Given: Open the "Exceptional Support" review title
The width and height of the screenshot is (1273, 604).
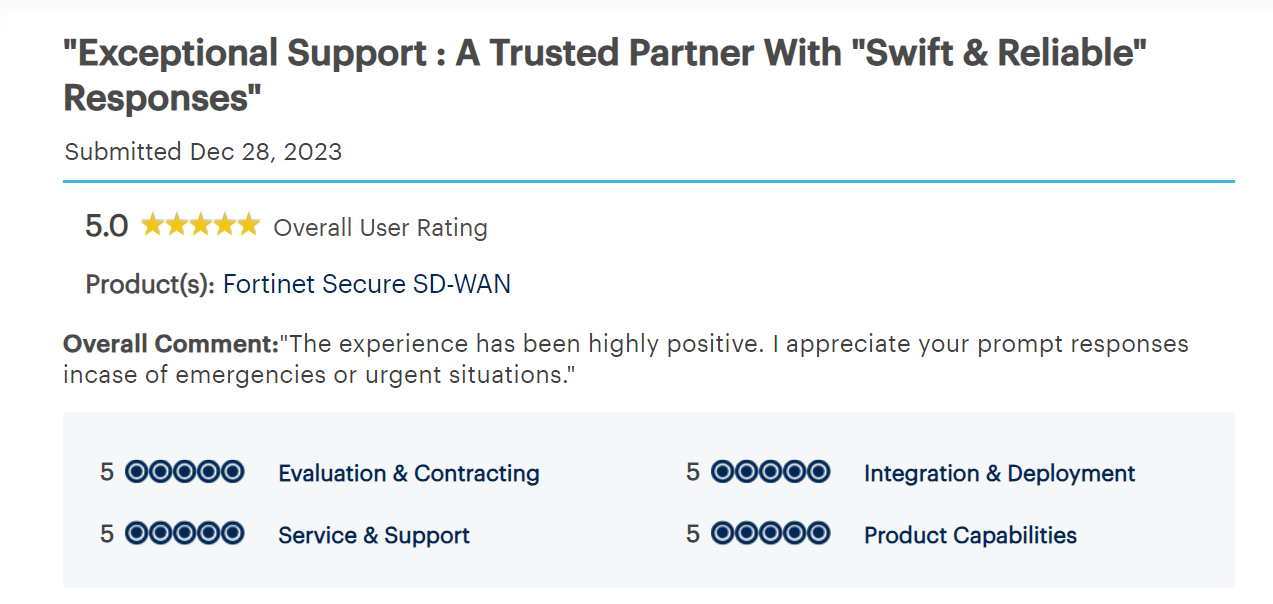Looking at the screenshot, I should (x=603, y=75).
